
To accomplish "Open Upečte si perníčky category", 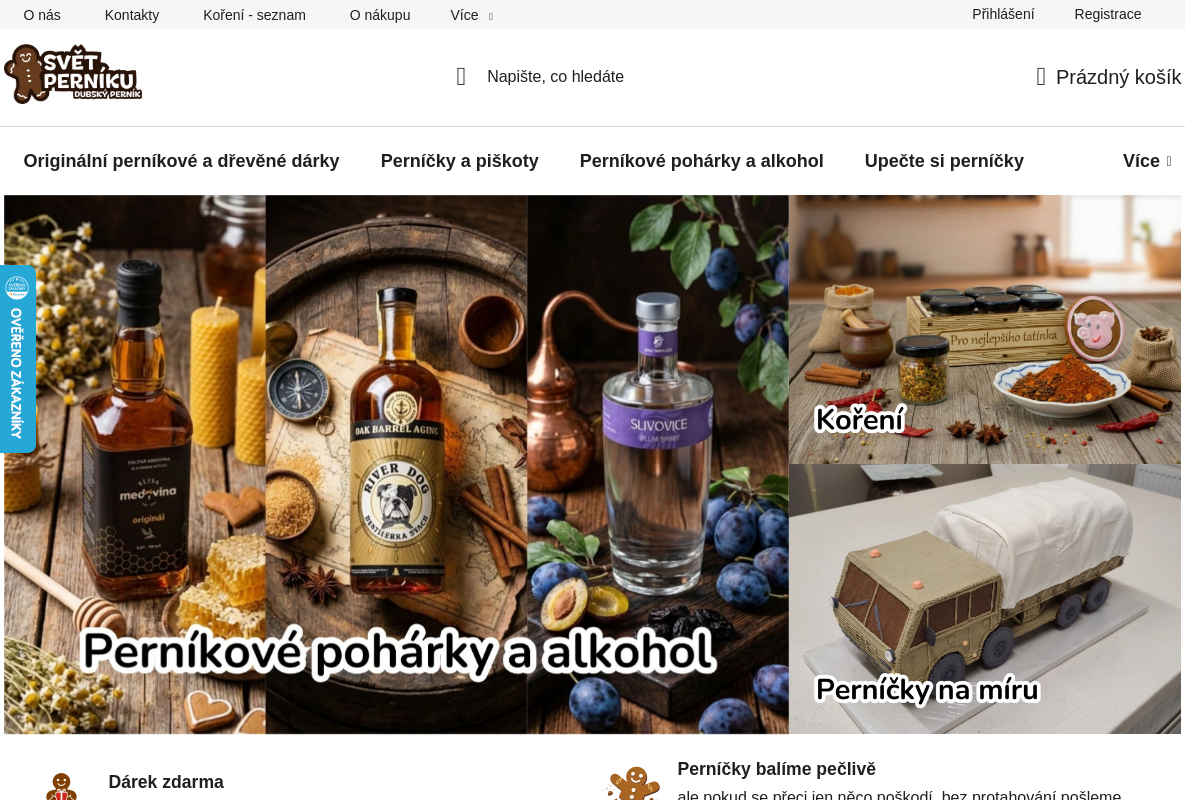I will 944,161.
